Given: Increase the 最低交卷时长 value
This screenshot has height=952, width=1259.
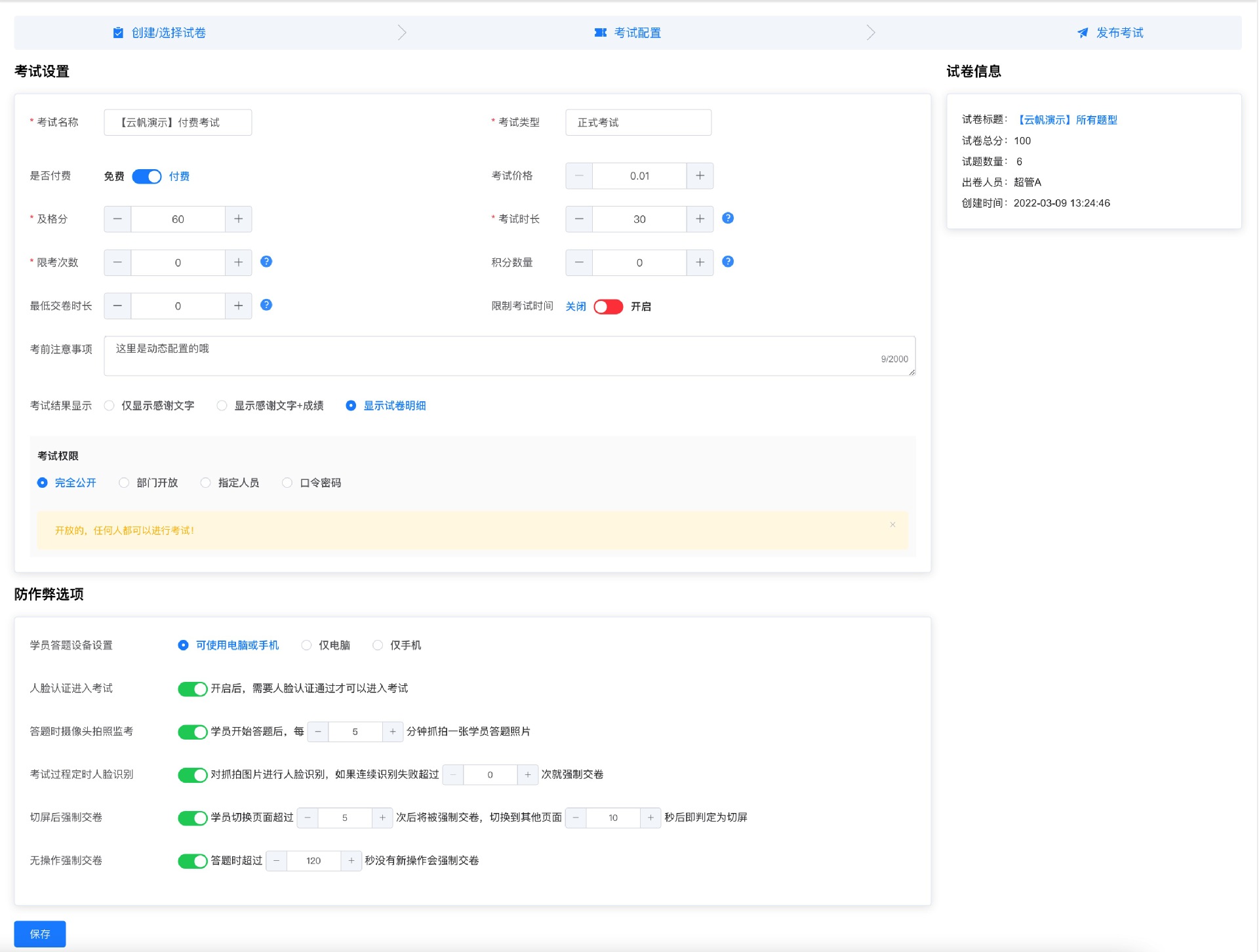Looking at the screenshot, I should coord(239,306).
